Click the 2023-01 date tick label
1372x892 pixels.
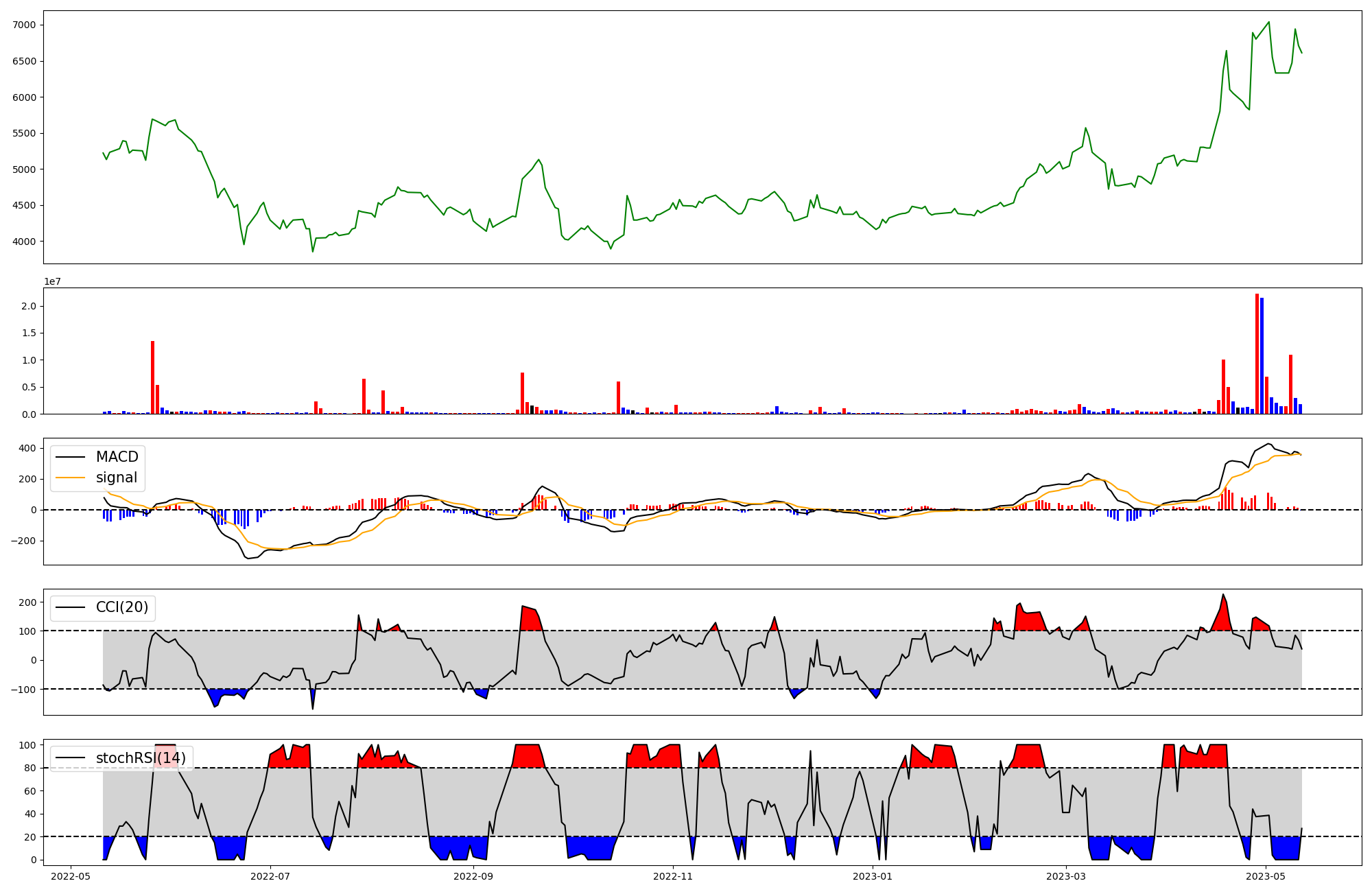point(873,876)
